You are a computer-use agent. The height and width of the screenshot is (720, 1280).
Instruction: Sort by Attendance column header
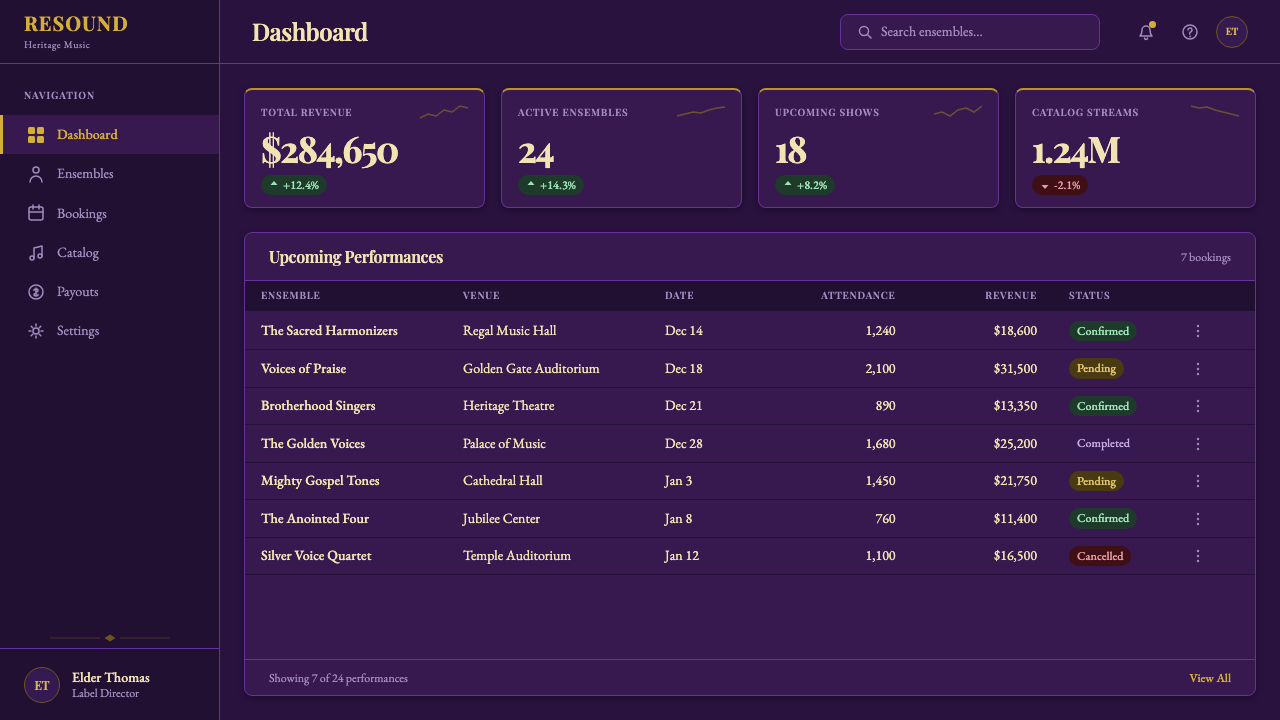click(x=858, y=296)
